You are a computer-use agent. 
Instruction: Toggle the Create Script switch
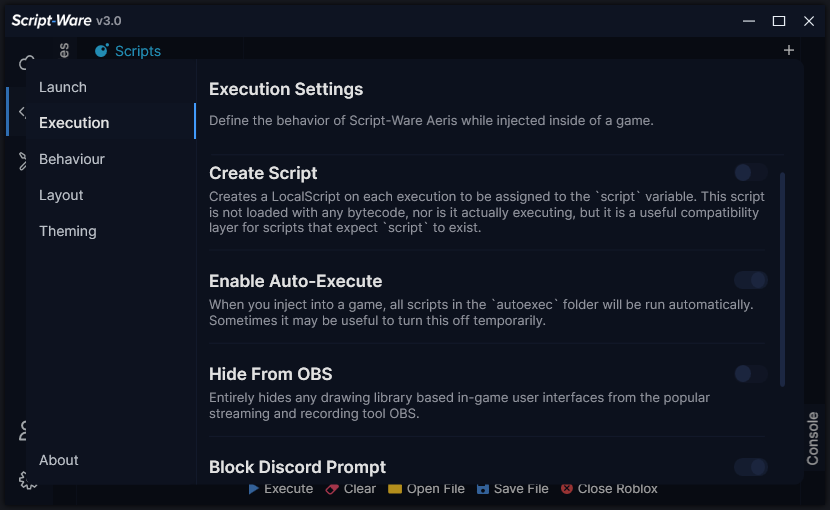(x=751, y=173)
